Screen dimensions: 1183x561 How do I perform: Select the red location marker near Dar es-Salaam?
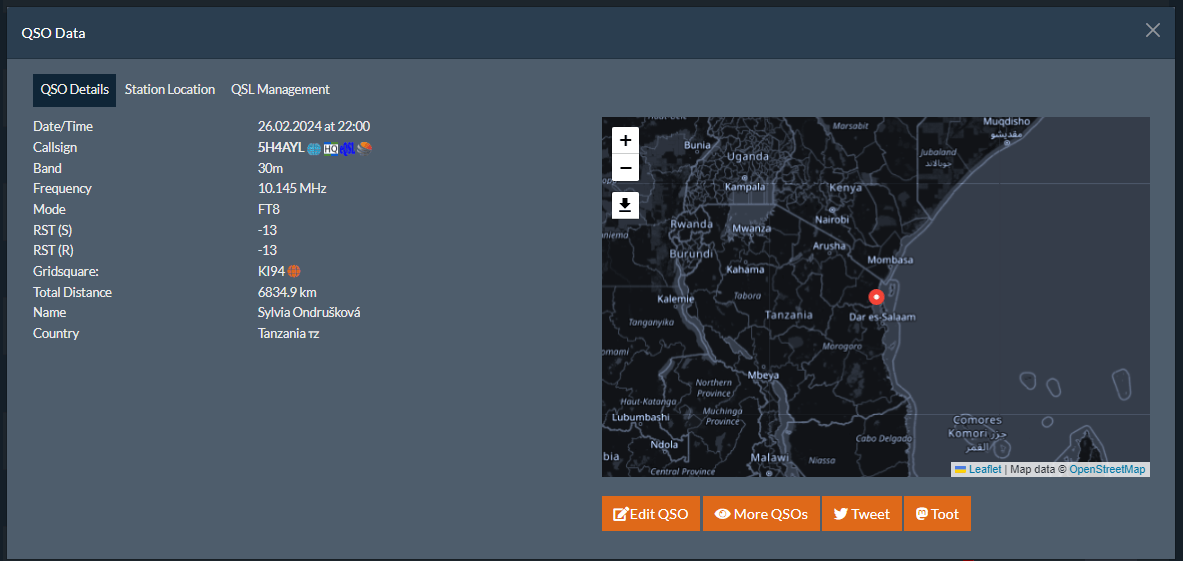click(x=876, y=297)
